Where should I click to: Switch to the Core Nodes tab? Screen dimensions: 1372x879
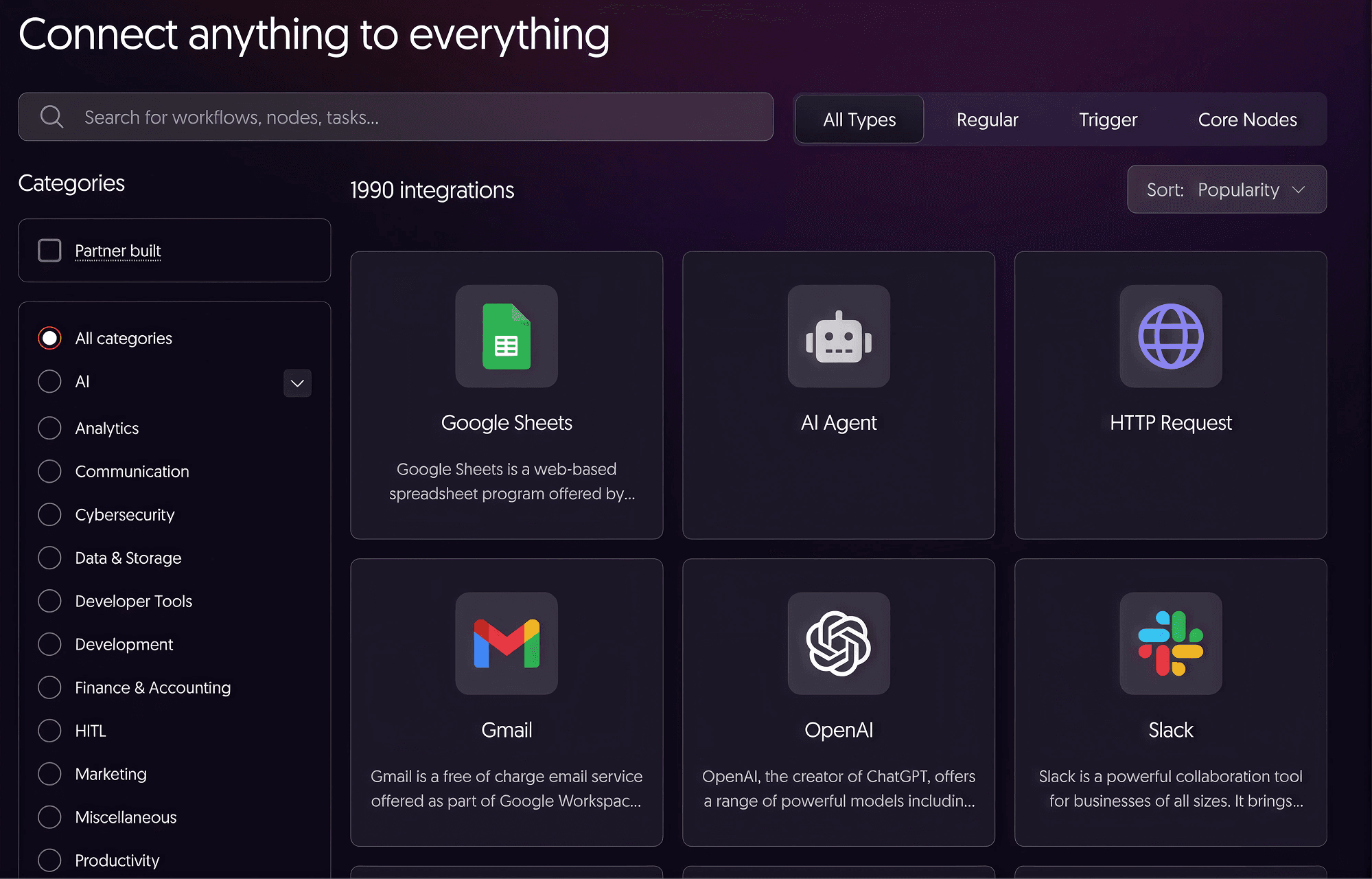(x=1247, y=119)
